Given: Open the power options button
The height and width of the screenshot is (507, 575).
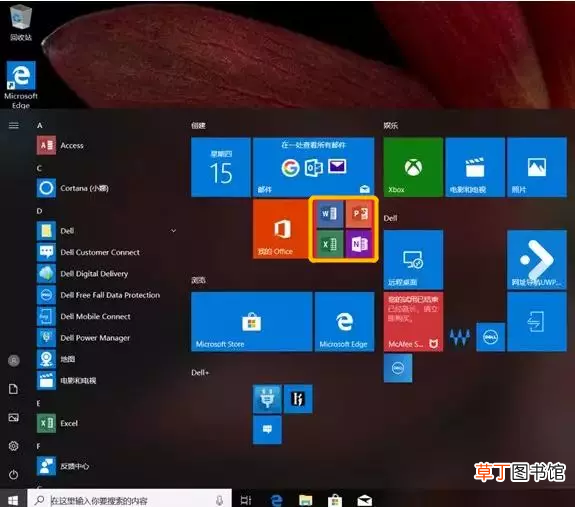Looking at the screenshot, I should tap(14, 474).
